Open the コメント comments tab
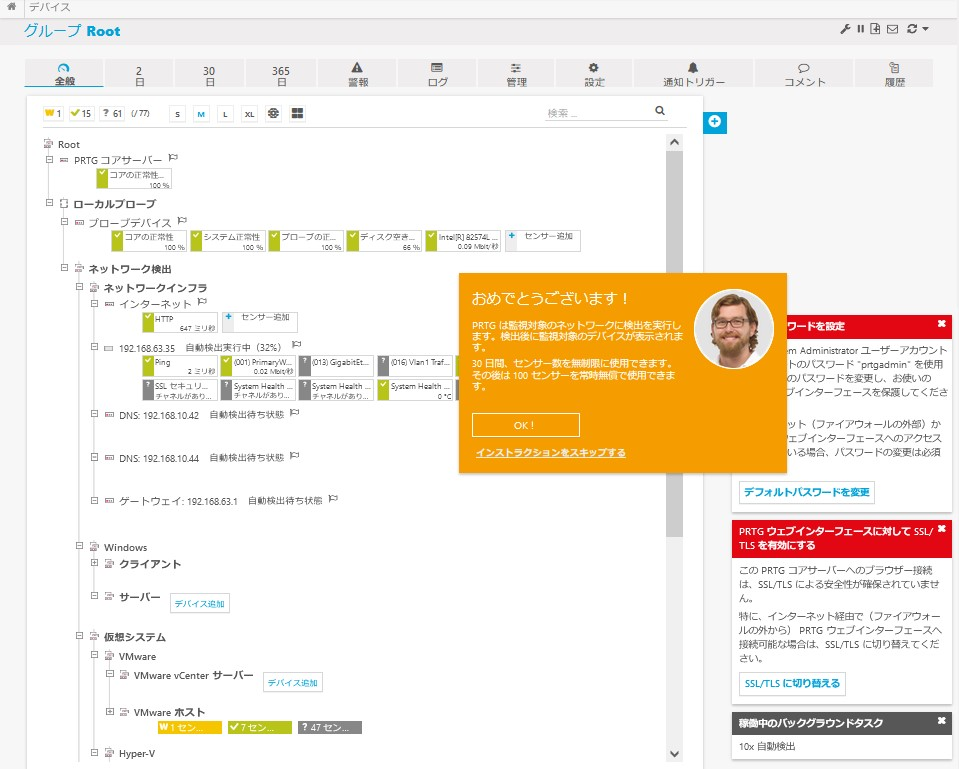The height and width of the screenshot is (769, 959). click(804, 74)
